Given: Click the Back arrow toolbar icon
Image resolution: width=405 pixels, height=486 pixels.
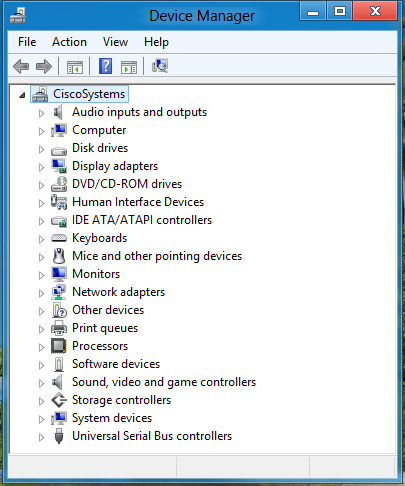Looking at the screenshot, I should (x=21, y=66).
